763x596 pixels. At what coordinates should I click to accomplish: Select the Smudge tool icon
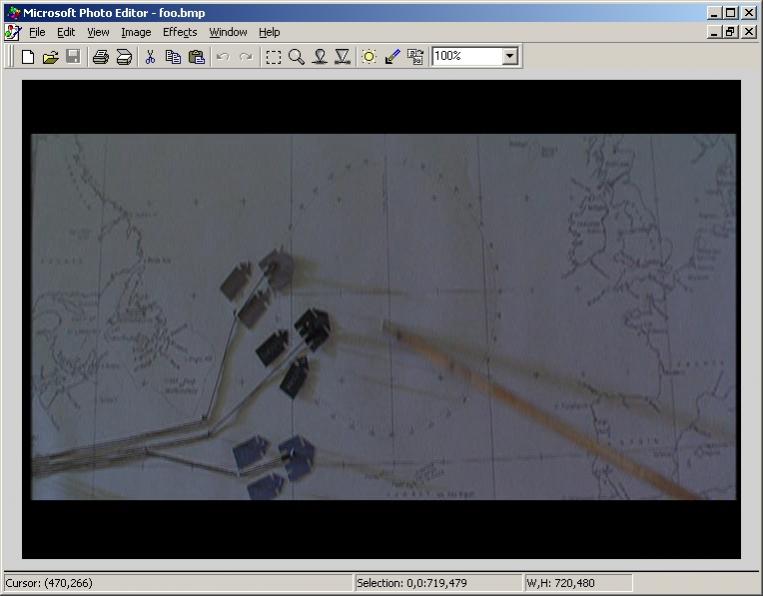(319, 57)
